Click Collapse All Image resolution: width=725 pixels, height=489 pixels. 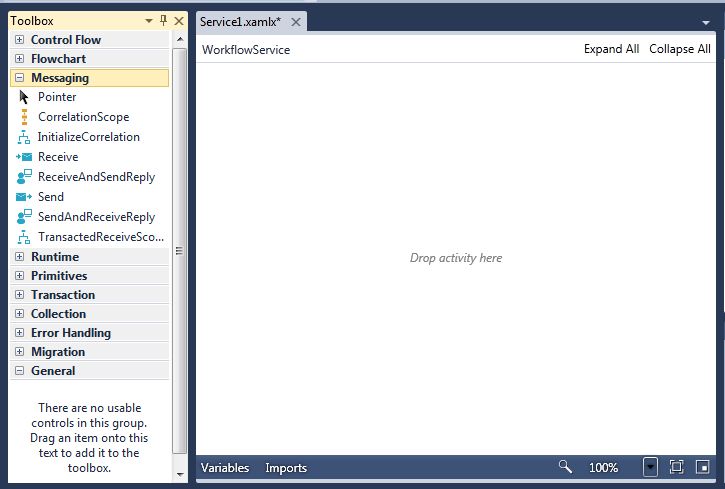[680, 49]
